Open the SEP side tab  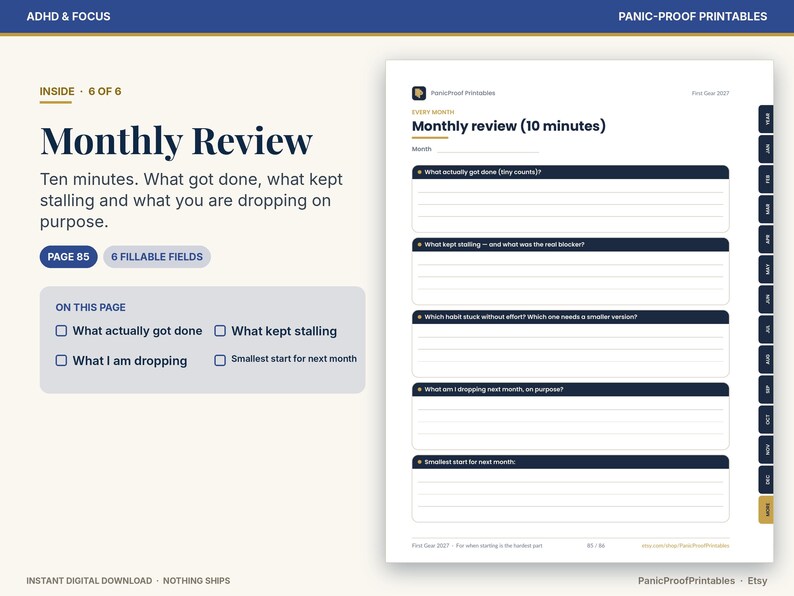click(x=766, y=389)
